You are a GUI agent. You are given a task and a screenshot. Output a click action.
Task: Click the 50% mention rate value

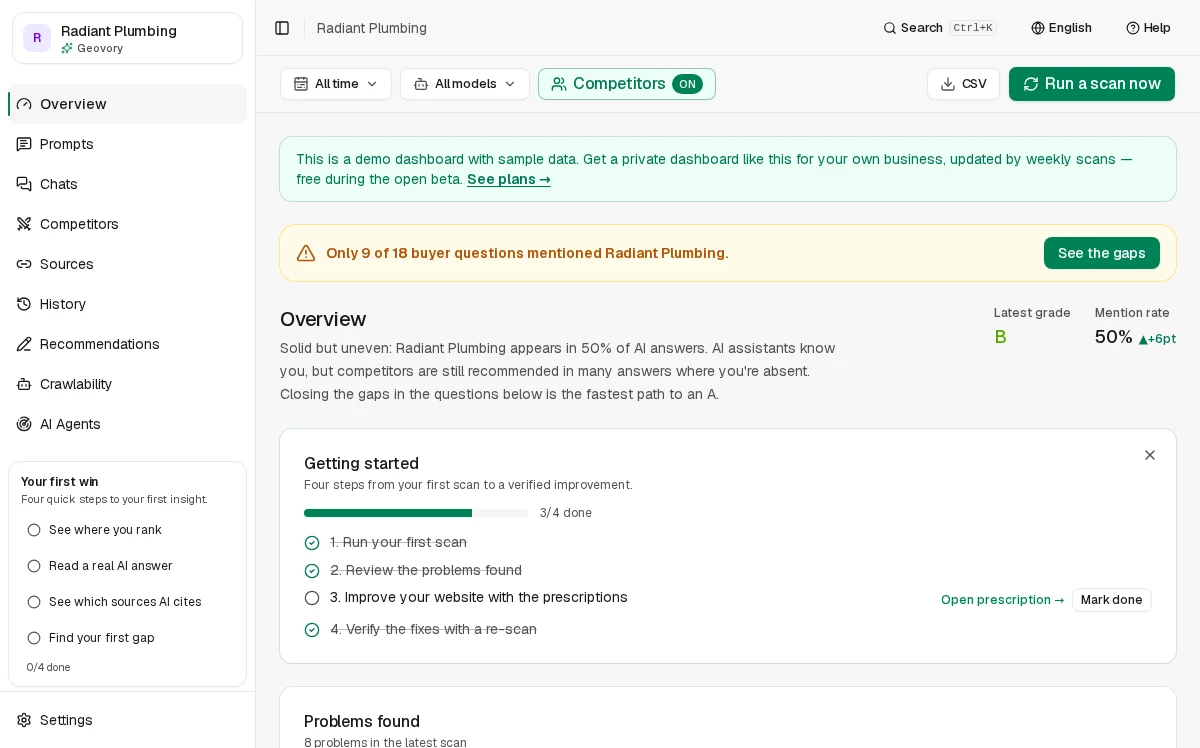[x=1114, y=337]
